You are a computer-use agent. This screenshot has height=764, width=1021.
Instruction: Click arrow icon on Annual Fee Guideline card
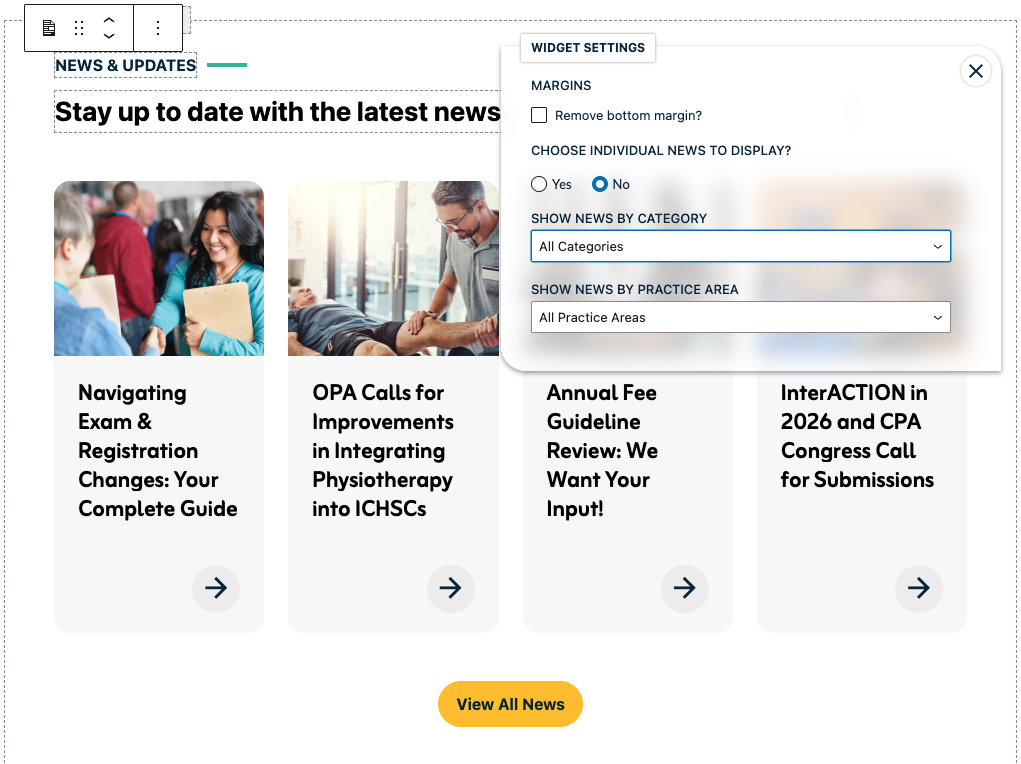click(x=684, y=588)
